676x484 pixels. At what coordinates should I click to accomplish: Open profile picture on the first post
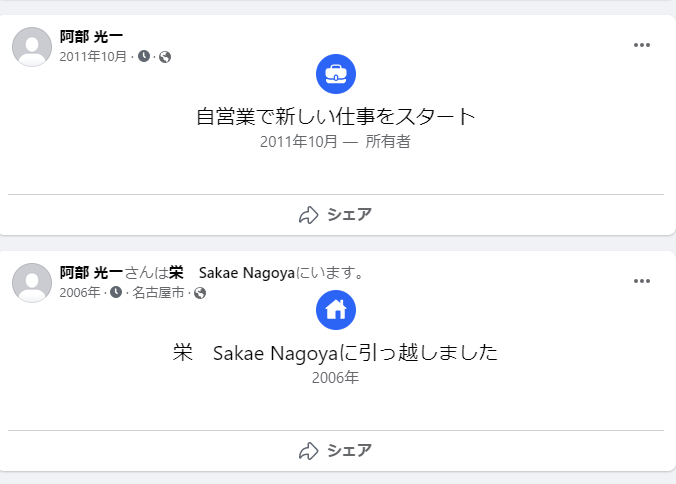32,47
